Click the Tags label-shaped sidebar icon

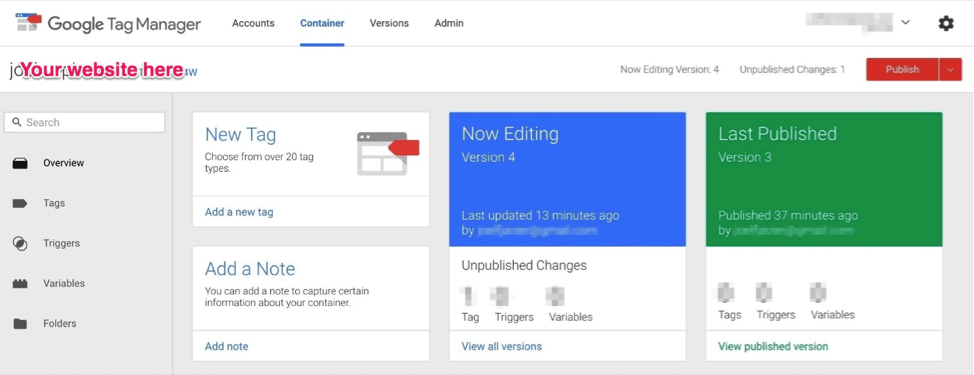pyautogui.click(x=20, y=204)
